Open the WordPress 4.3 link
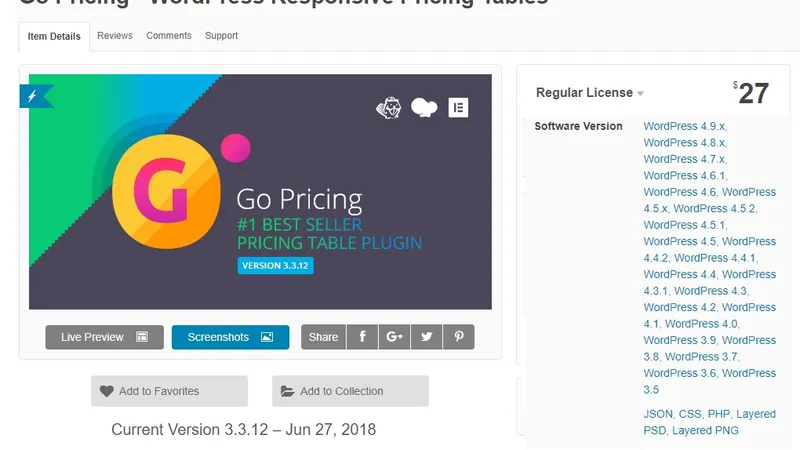800x450 pixels. [x=710, y=291]
